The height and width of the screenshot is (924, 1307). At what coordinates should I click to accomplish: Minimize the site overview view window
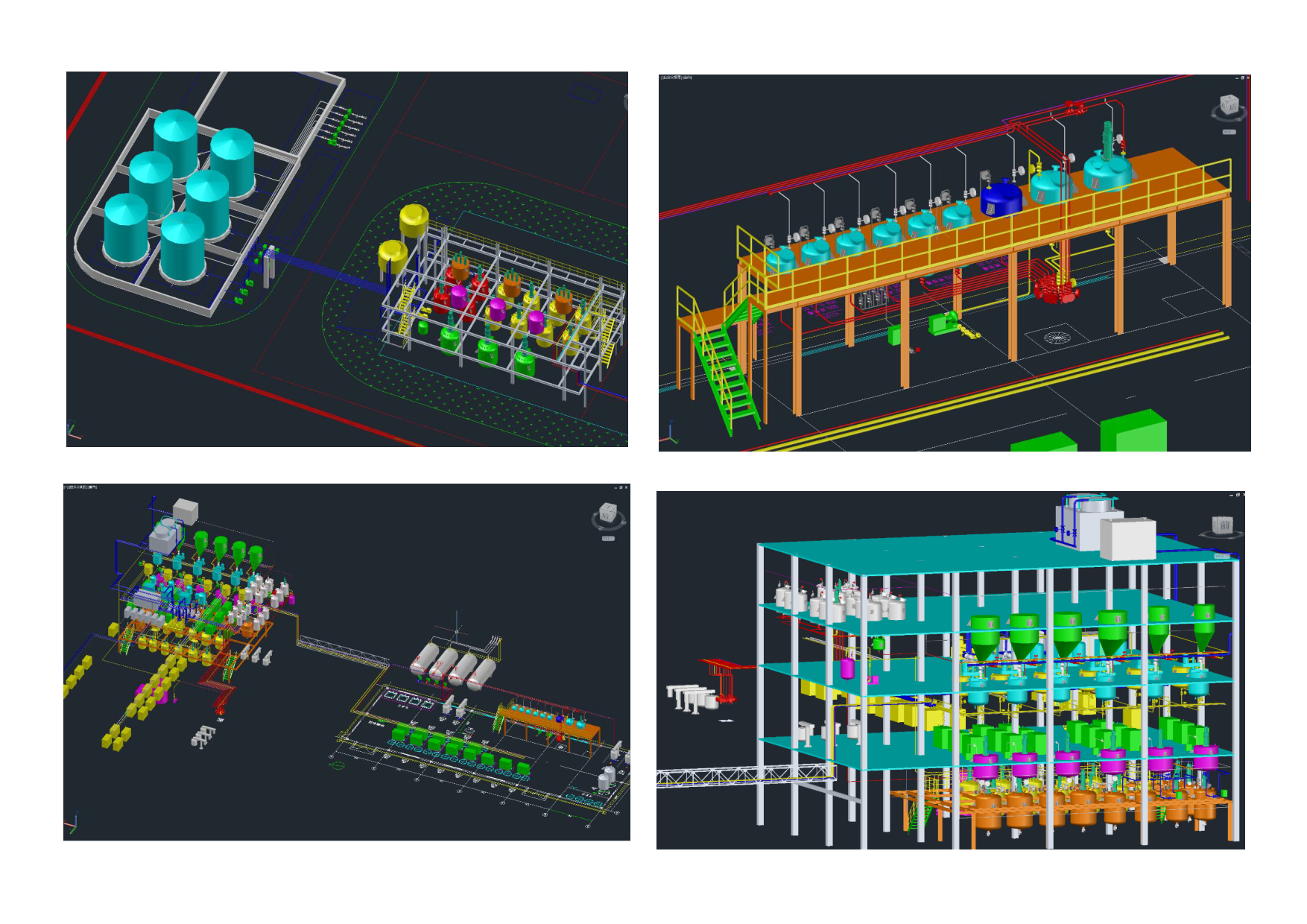pyautogui.click(x=615, y=488)
